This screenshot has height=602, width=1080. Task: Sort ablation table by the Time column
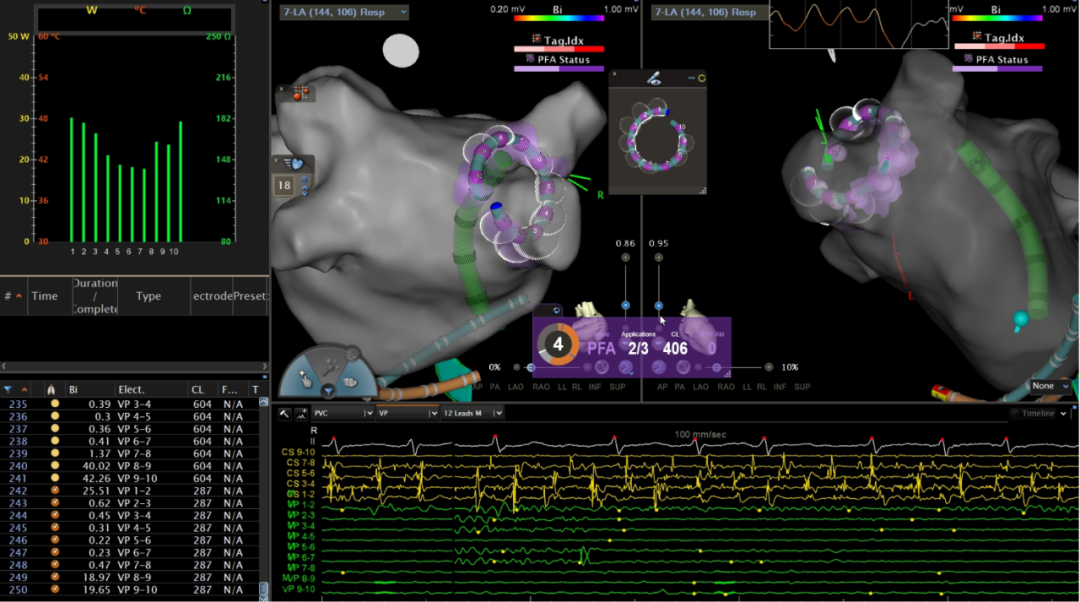(45, 296)
